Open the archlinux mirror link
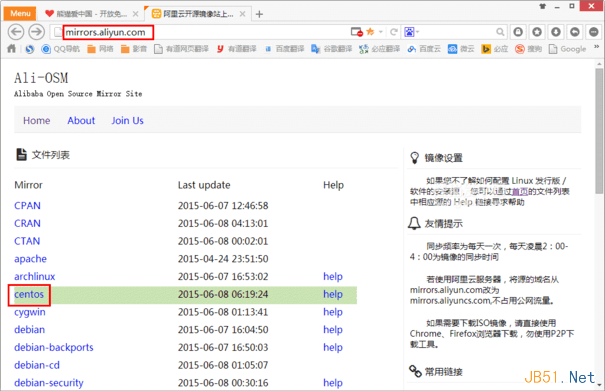Image resolution: width=605 pixels, height=391 pixels. 35,276
